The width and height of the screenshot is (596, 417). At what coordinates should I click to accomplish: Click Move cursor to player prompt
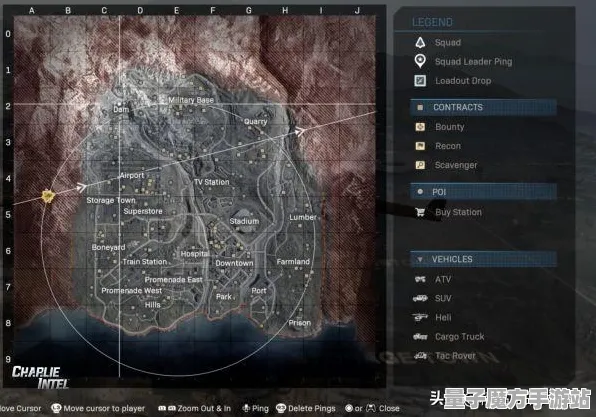pos(98,408)
